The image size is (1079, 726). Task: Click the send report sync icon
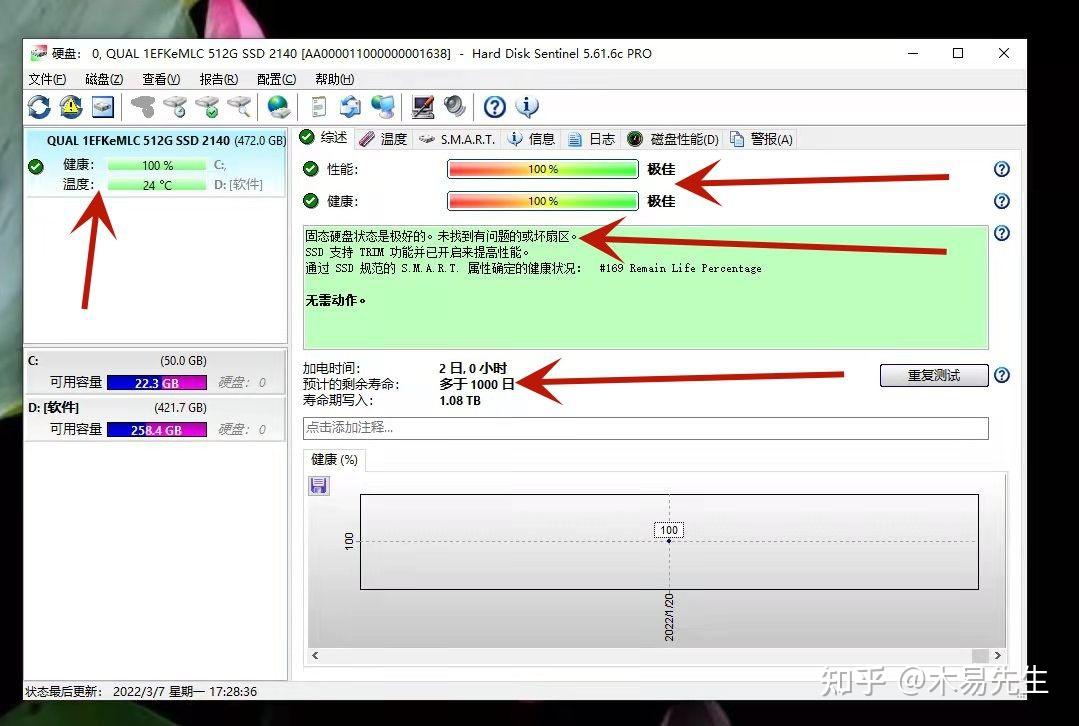coord(352,107)
